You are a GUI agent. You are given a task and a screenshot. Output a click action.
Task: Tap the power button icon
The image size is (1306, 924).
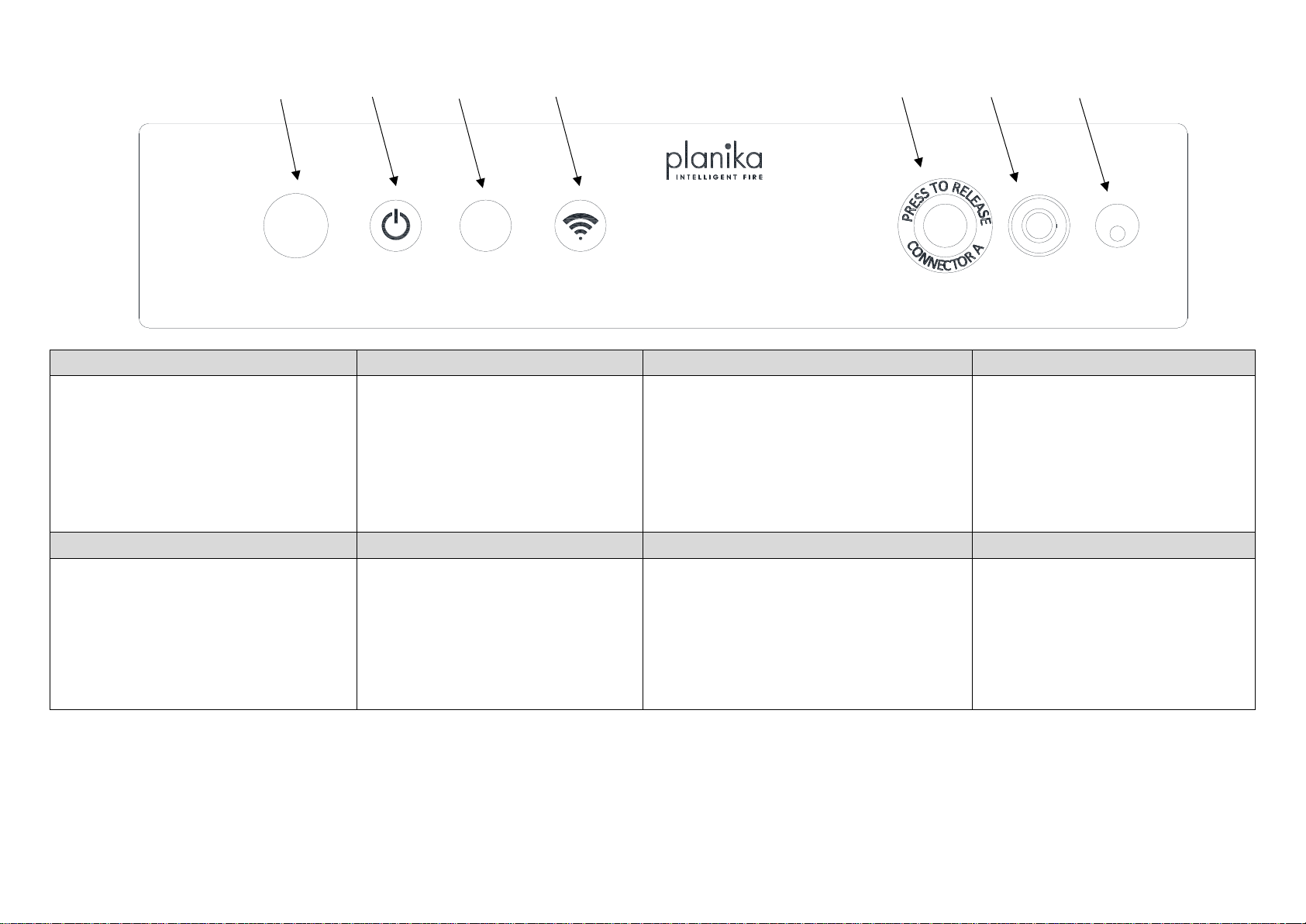click(395, 226)
